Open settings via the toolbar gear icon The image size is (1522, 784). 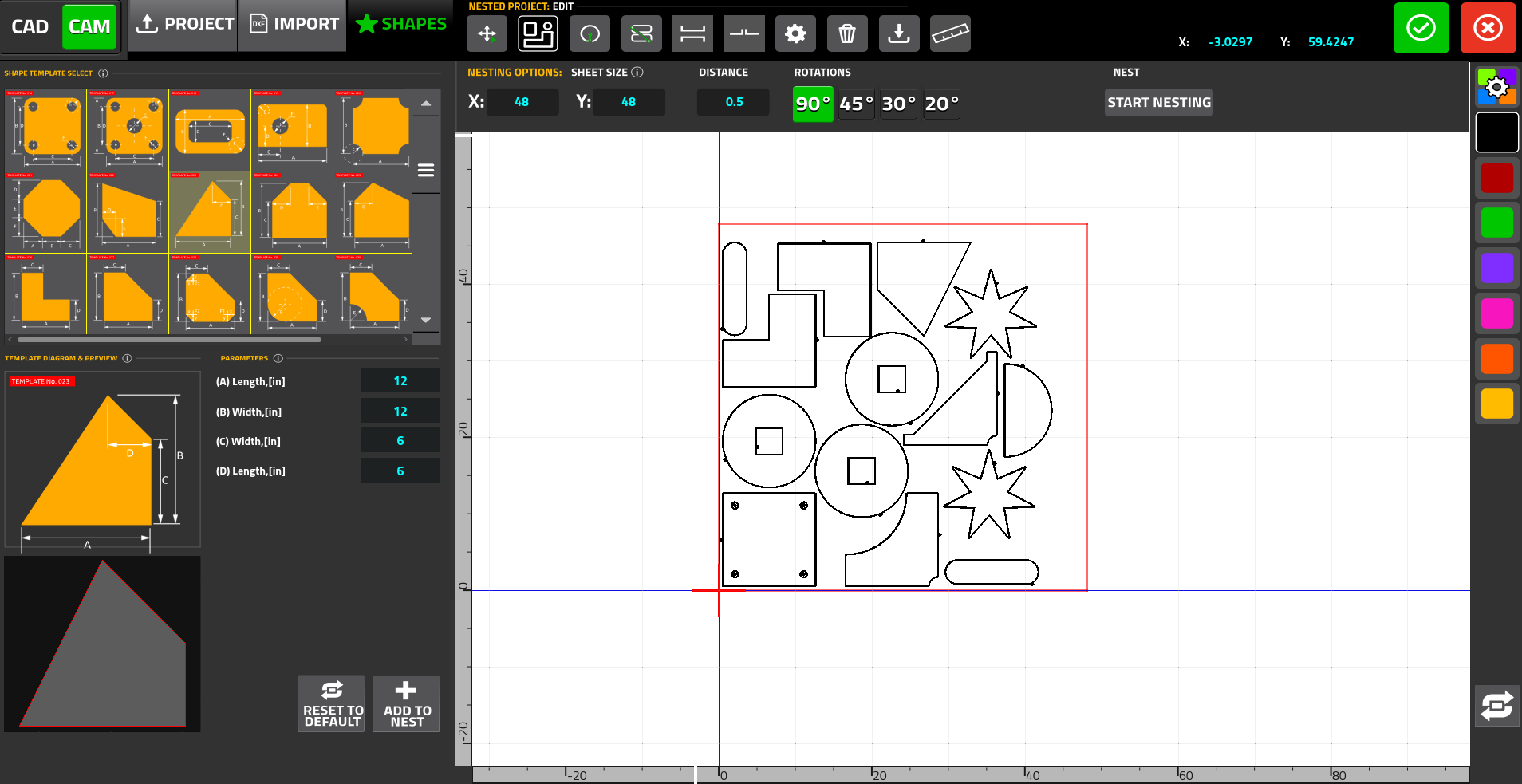click(795, 33)
